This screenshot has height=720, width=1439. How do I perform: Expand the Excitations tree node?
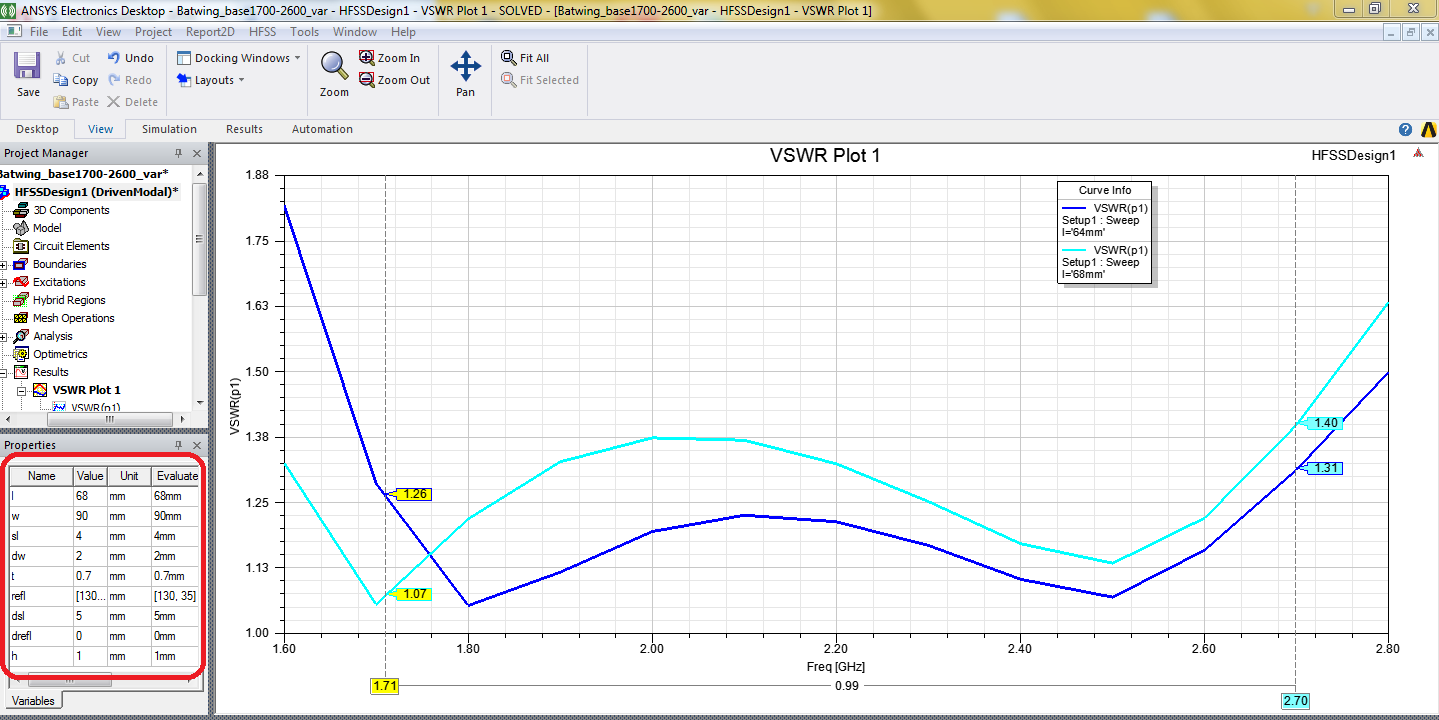click(x=4, y=283)
